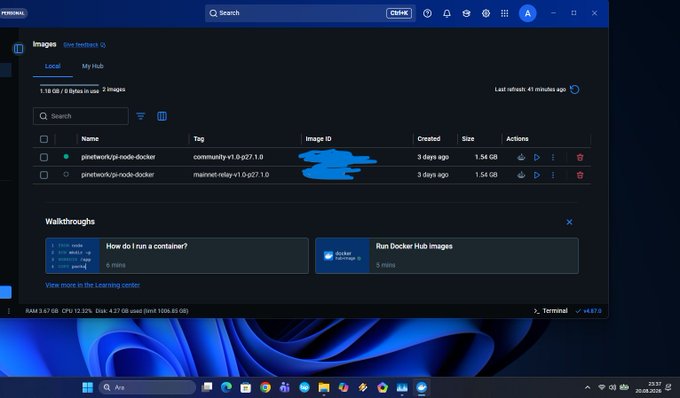Image resolution: width=680 pixels, height=398 pixels.
Task: Open more actions for community-v1.0-p27.1.0 image
Action: point(552,157)
